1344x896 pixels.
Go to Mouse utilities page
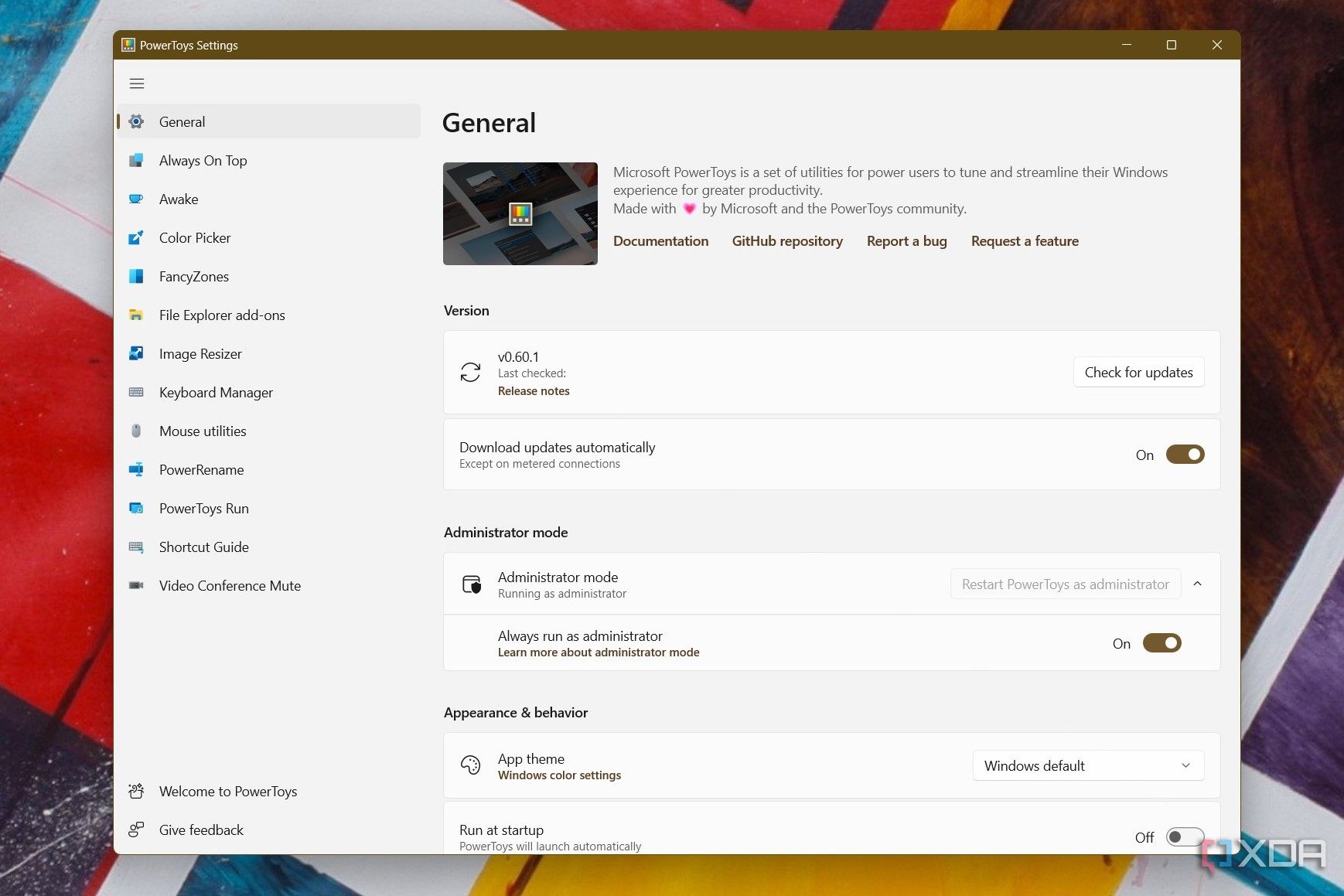click(268, 431)
